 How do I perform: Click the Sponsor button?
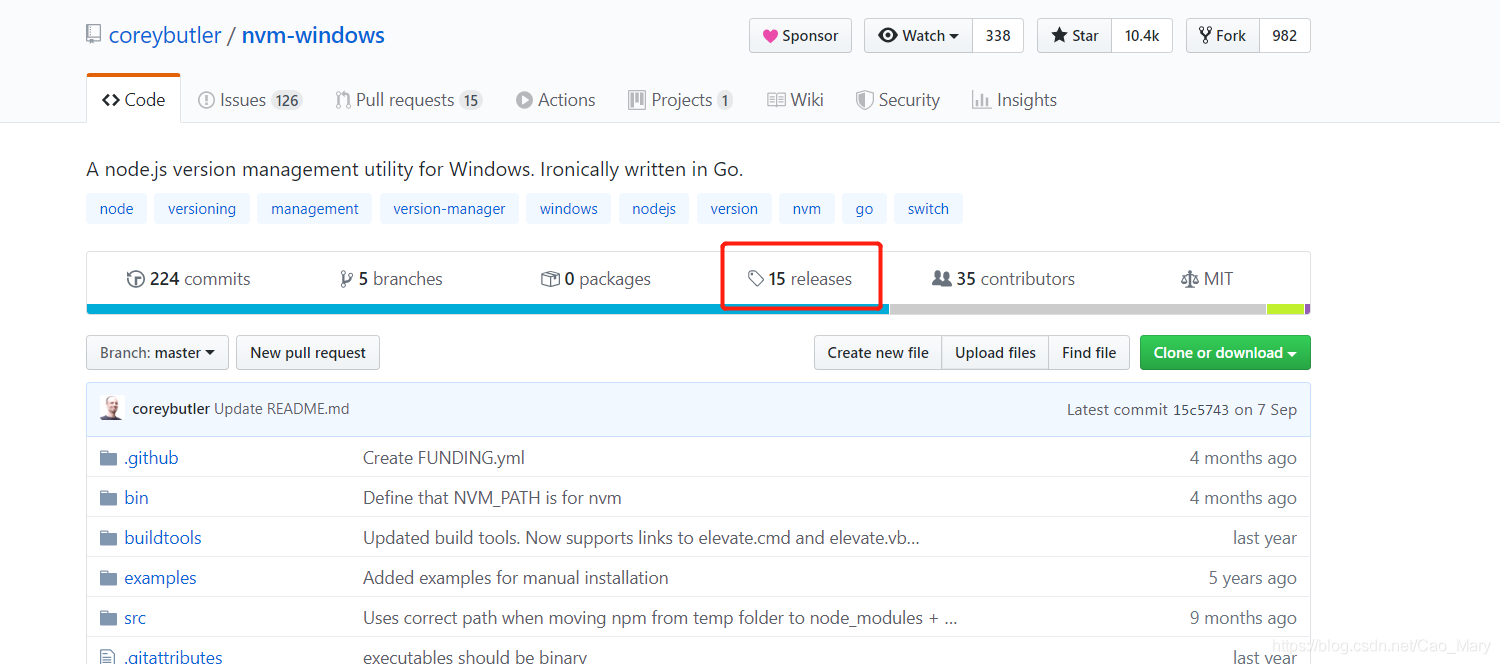[x=800, y=36]
